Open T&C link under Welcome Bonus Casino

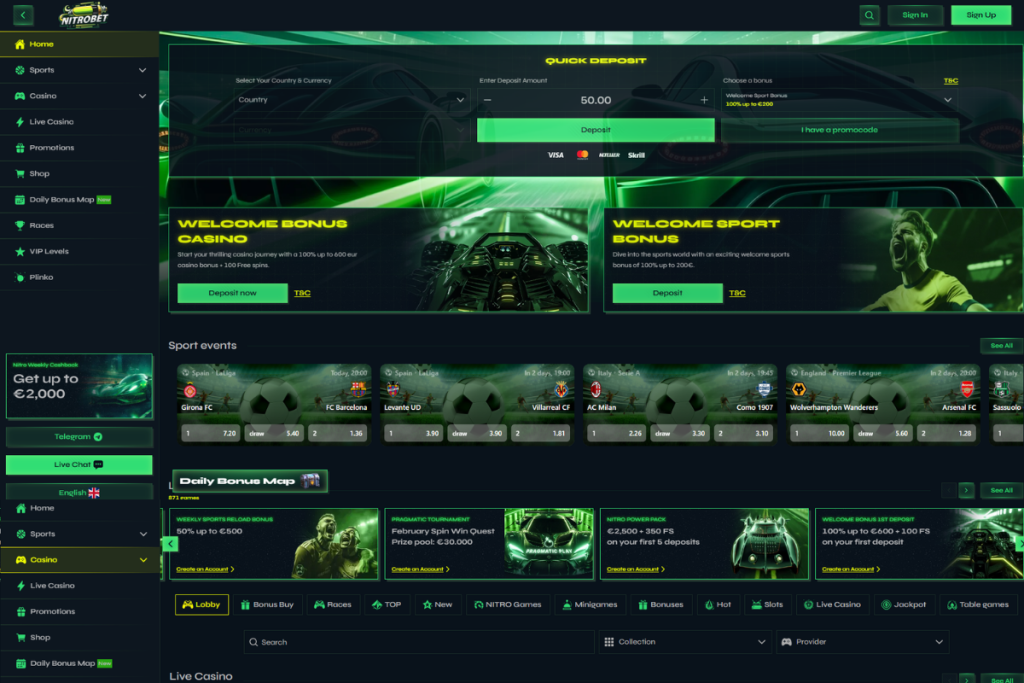tap(302, 293)
